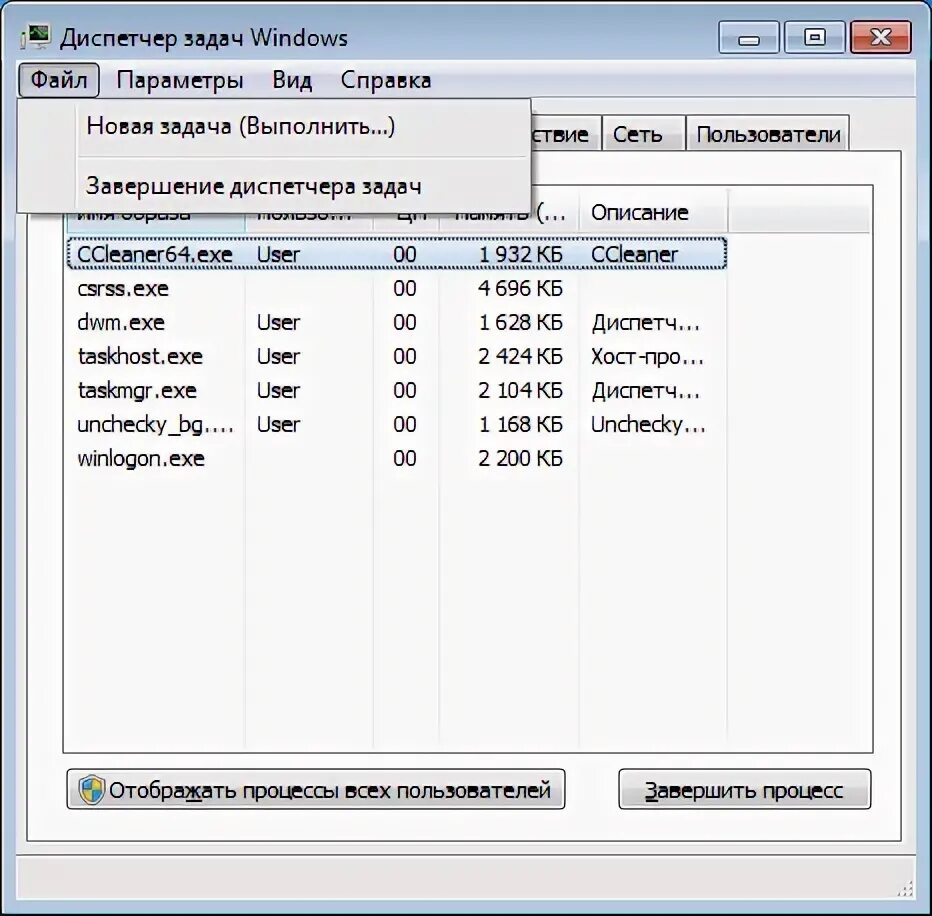
Task: Open Новая задача (Выполнить...)
Action: pos(240,126)
